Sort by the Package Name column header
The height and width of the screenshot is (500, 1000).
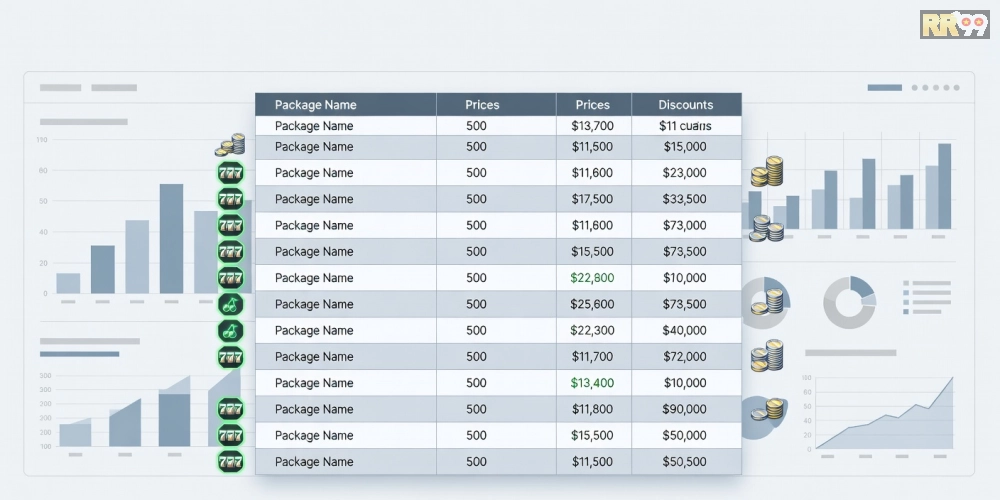tap(315, 105)
